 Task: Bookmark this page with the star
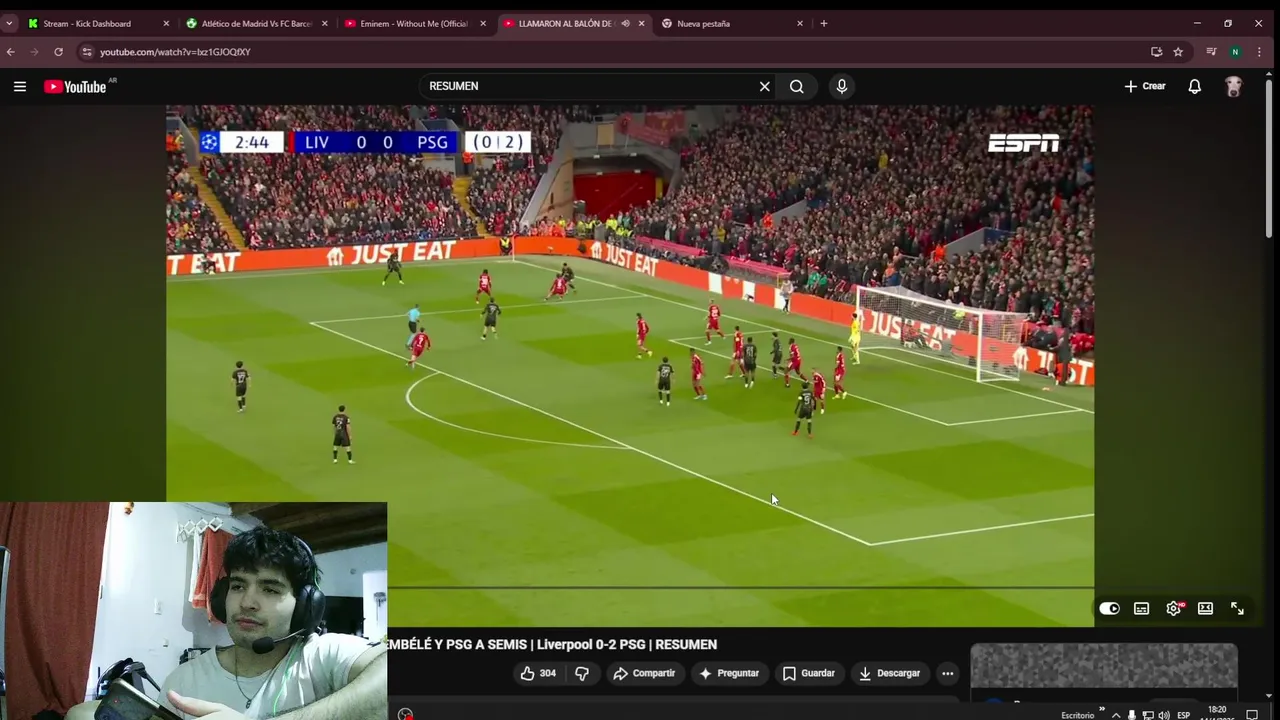pyautogui.click(x=1178, y=52)
